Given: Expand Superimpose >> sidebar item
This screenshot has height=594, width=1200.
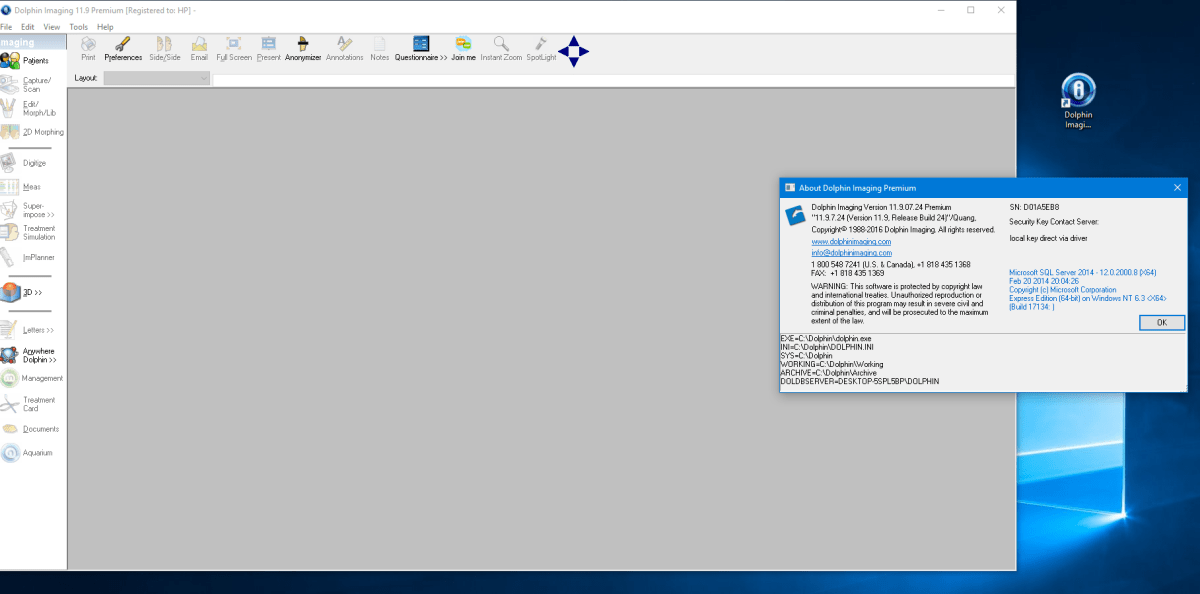Looking at the screenshot, I should coord(27,210).
